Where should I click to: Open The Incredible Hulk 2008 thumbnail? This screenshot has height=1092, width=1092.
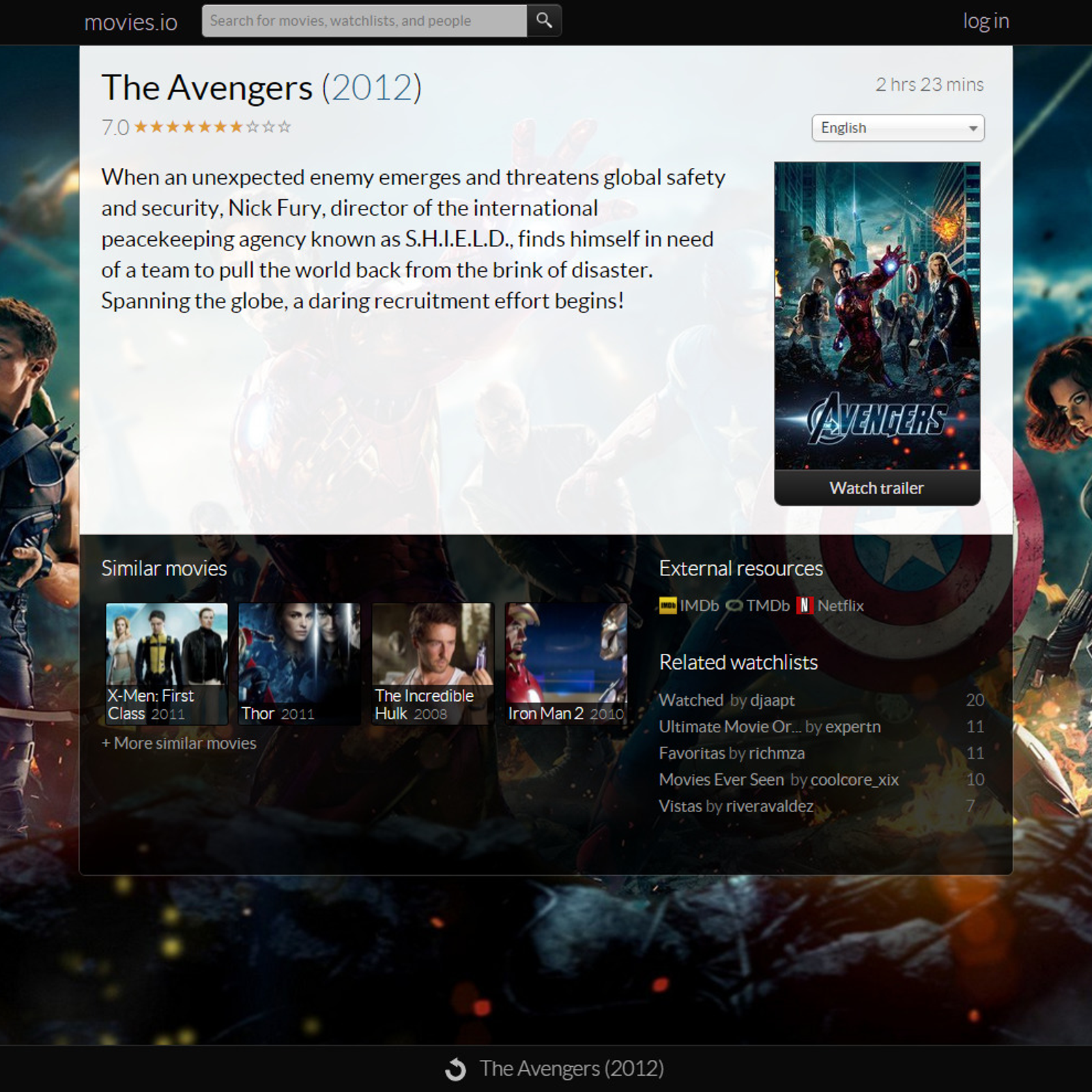[x=433, y=663]
